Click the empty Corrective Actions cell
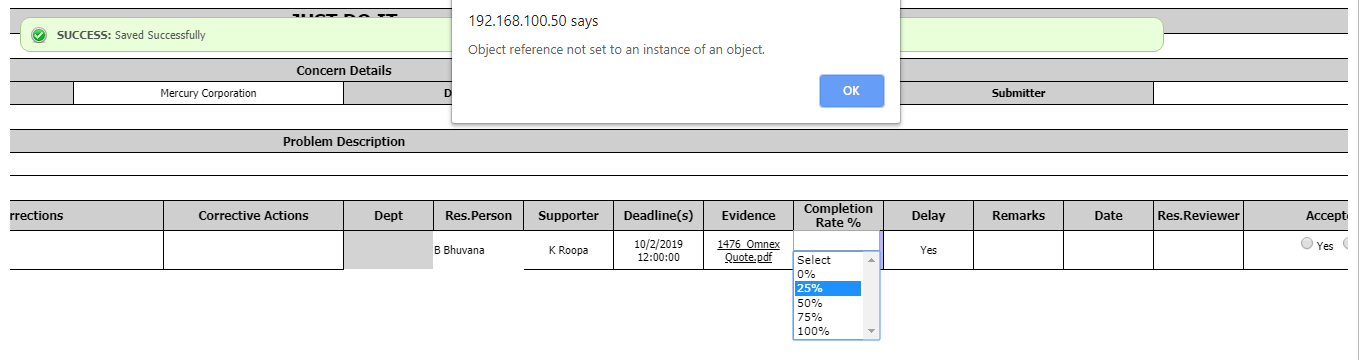This screenshot has height=360, width=1359. pyautogui.click(x=253, y=250)
